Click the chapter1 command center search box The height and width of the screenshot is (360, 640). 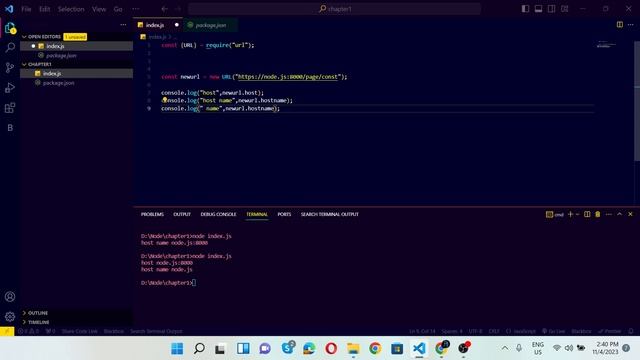tap(334, 9)
